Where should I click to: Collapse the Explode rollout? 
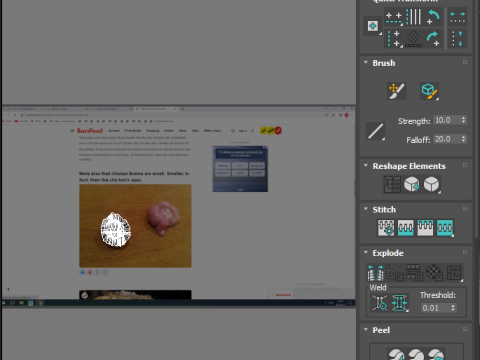(366, 252)
